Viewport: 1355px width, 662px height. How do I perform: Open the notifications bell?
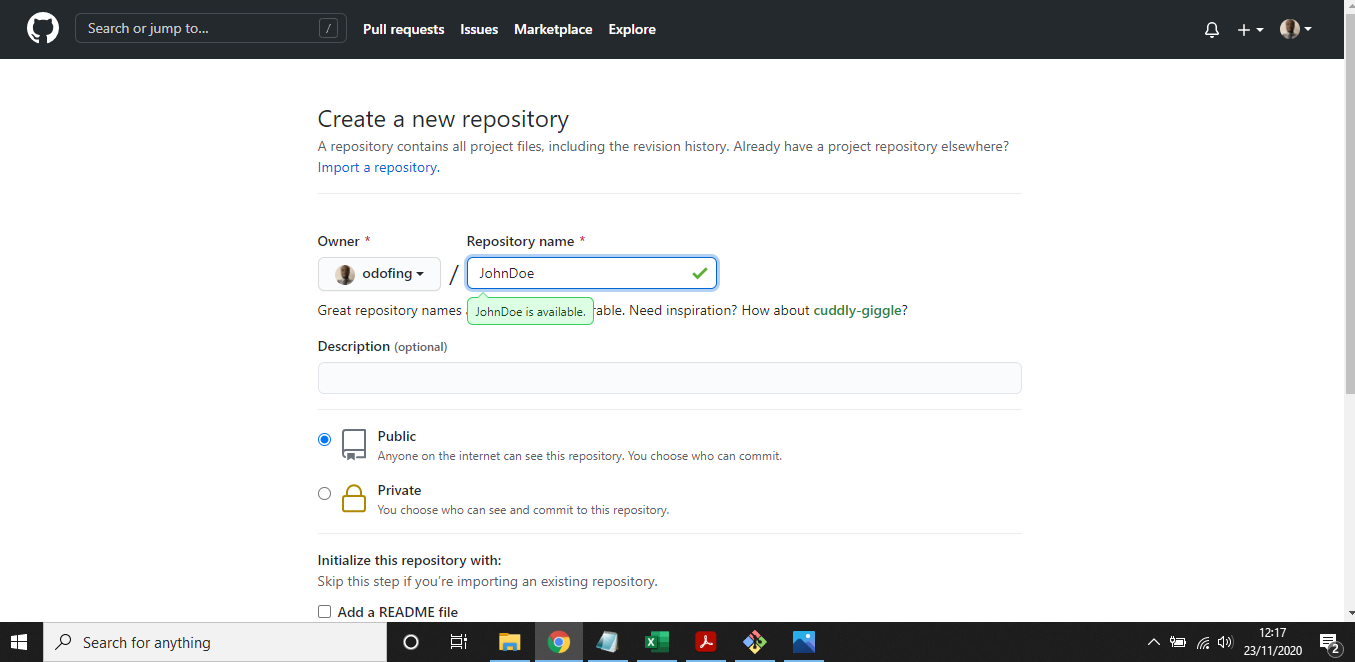pos(1212,30)
